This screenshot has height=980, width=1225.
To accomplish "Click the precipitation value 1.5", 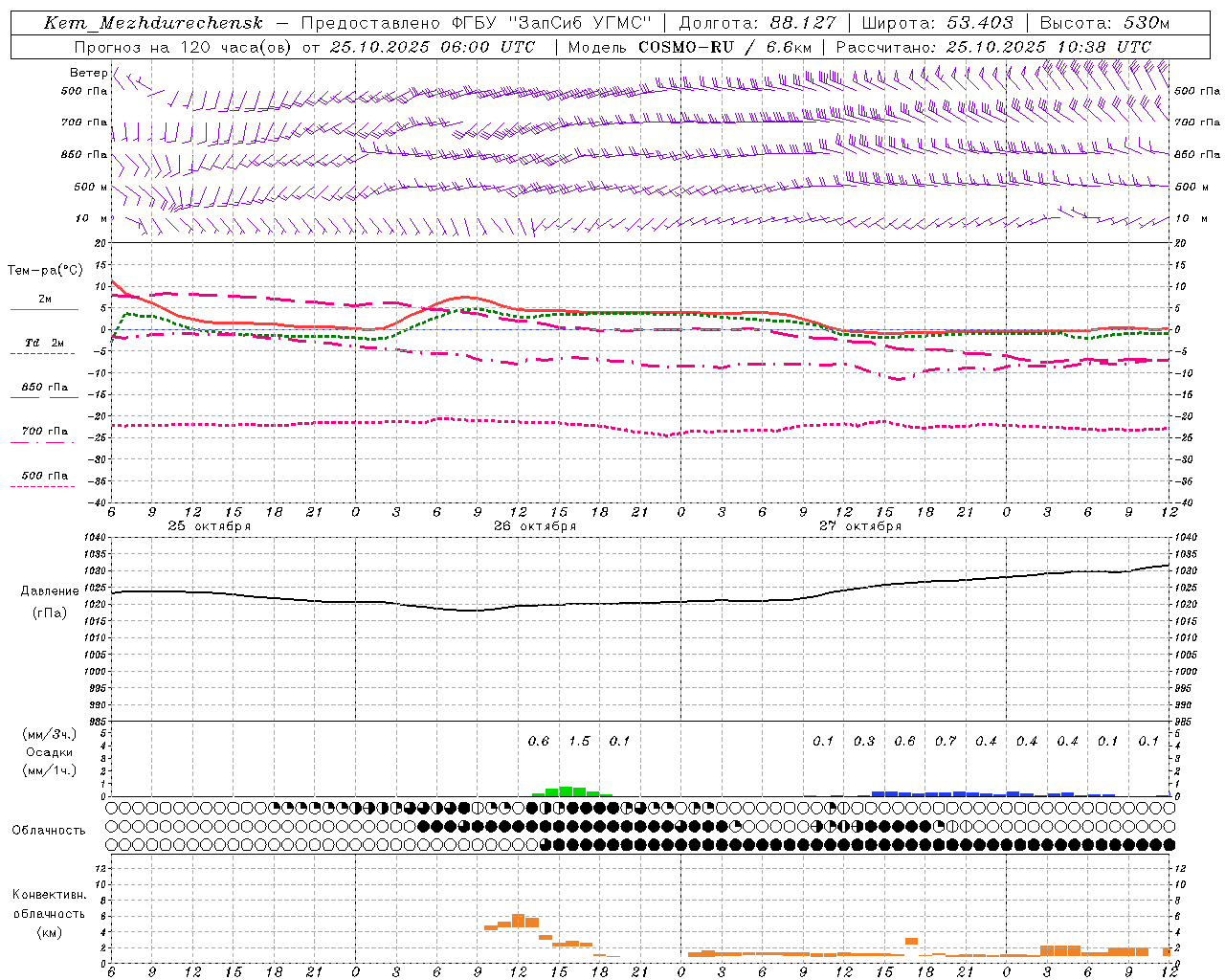I will click(579, 741).
